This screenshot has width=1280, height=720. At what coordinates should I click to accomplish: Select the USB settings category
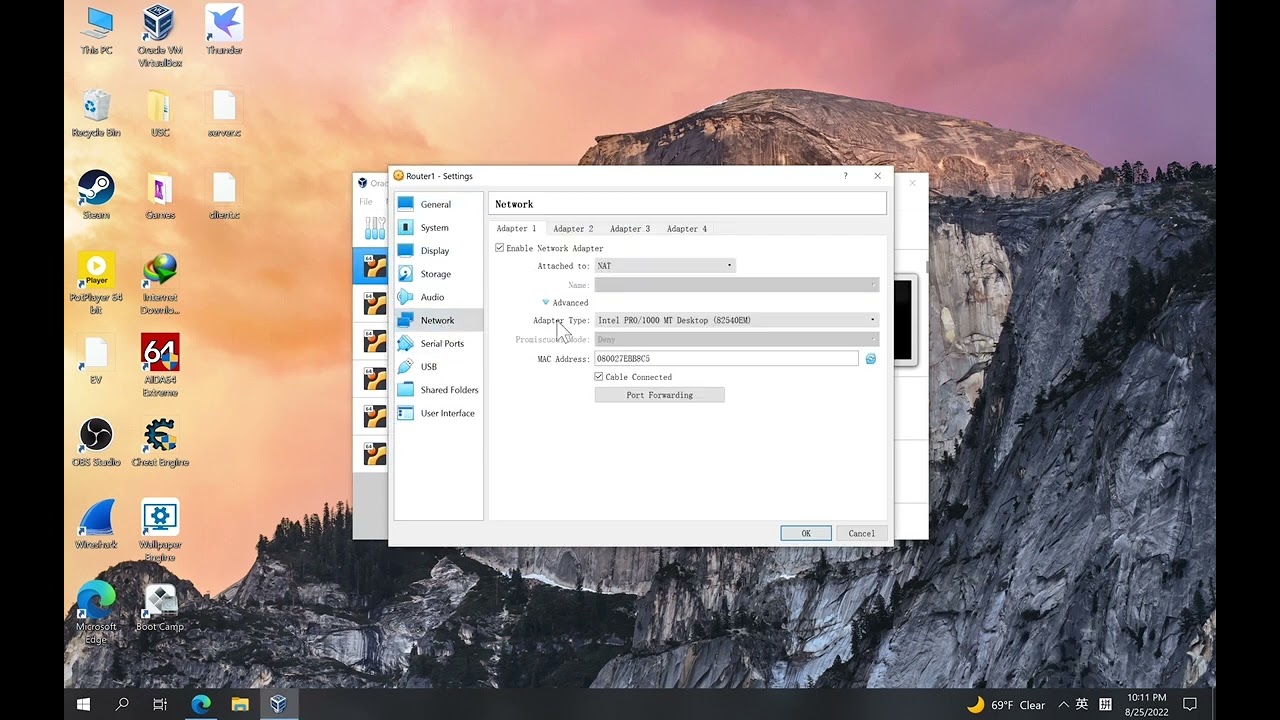438,367
